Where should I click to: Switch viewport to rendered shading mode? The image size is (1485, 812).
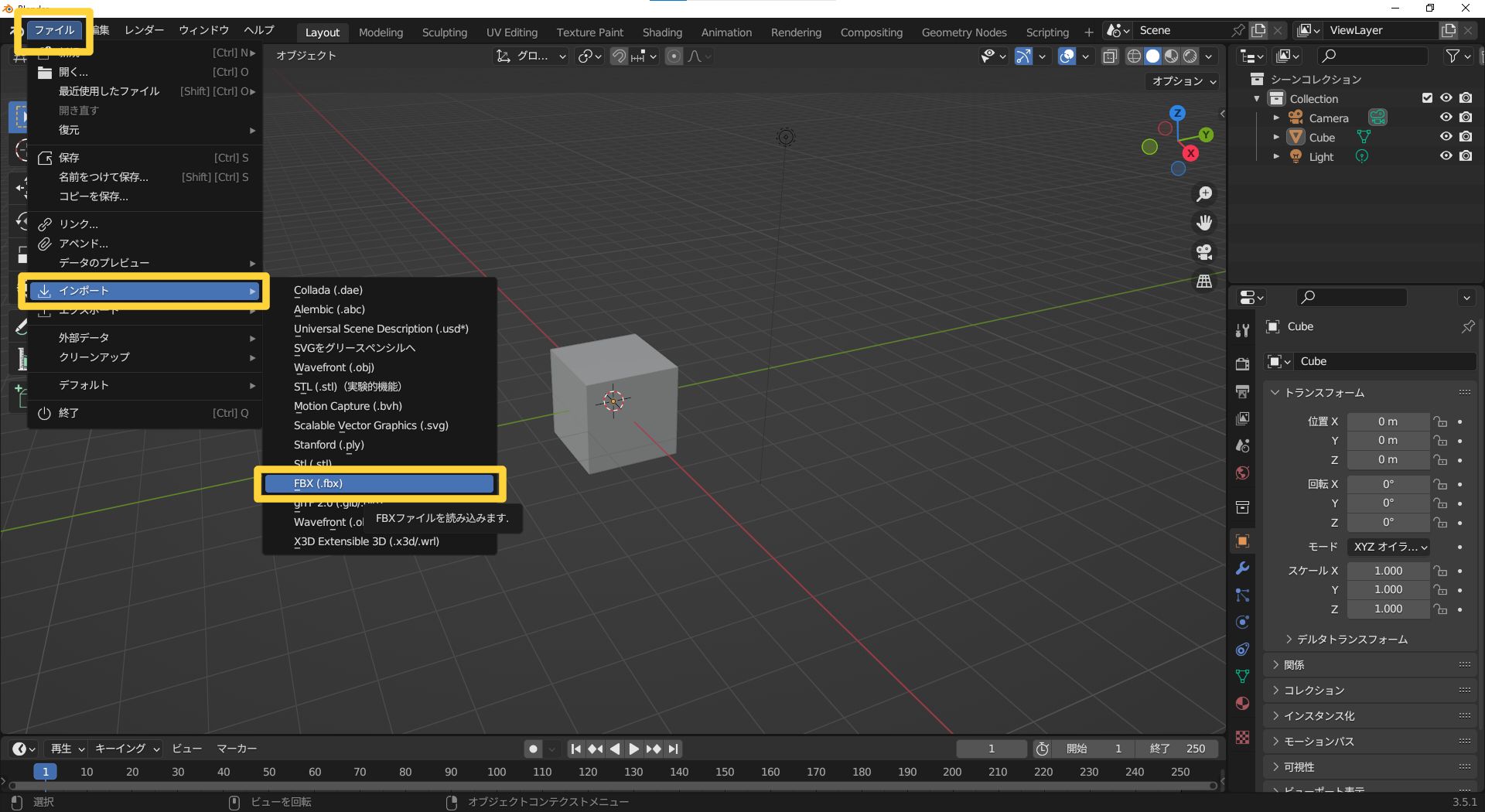pyautogui.click(x=1189, y=56)
